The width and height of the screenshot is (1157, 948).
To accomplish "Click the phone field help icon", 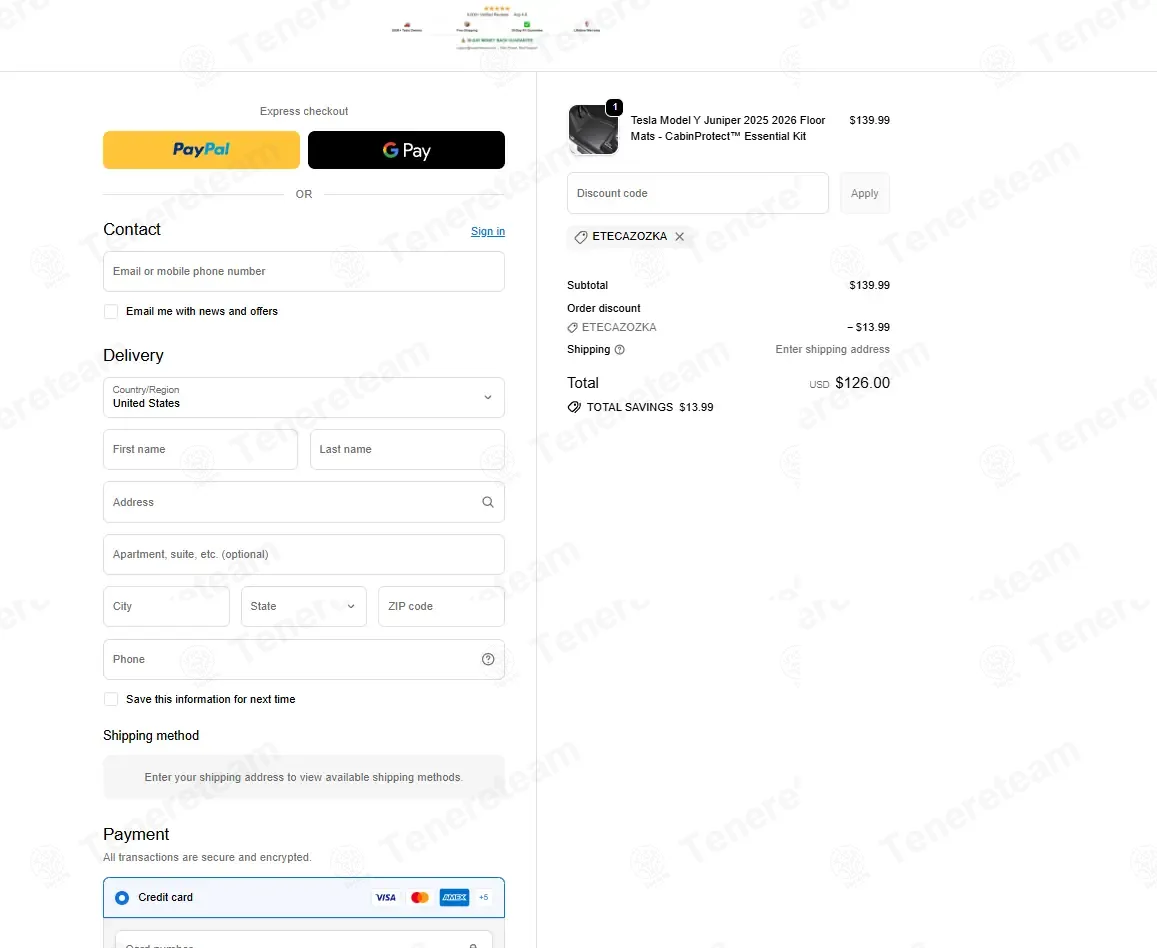I will 488,660.
